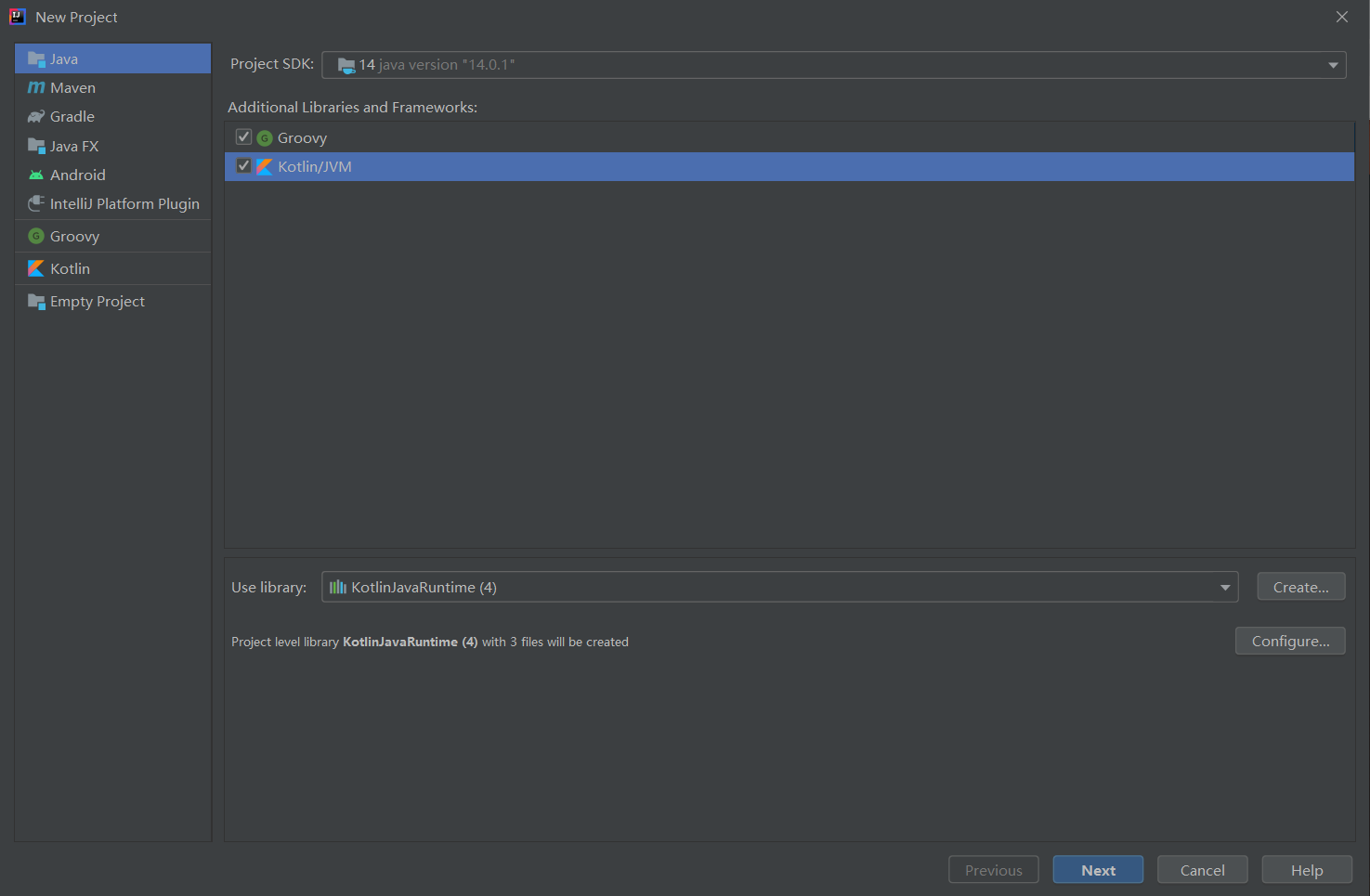
Task: Click the Groovy label in frameworks list
Action: tap(302, 138)
